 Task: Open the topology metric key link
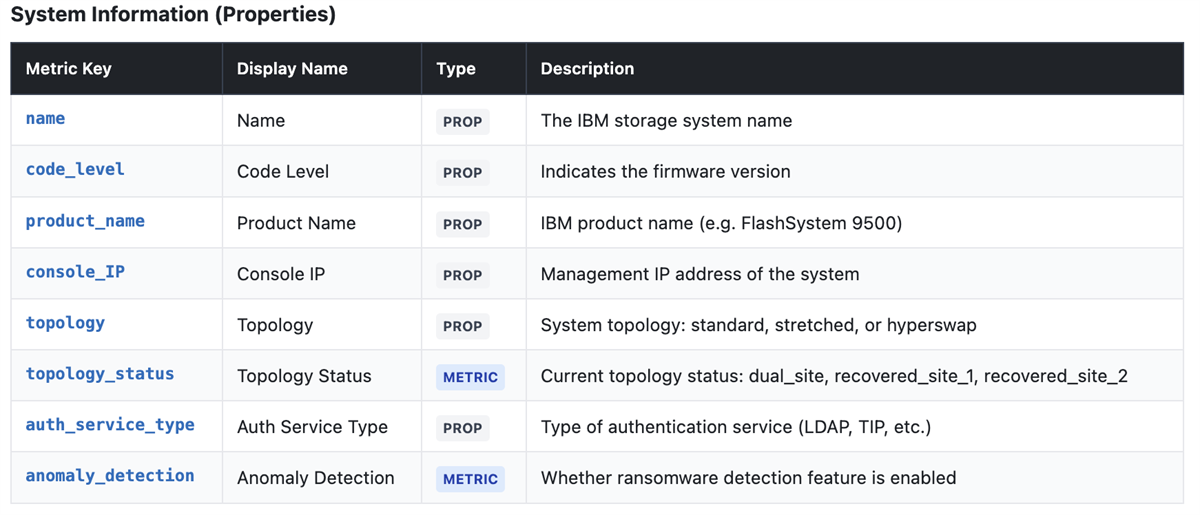tap(65, 323)
